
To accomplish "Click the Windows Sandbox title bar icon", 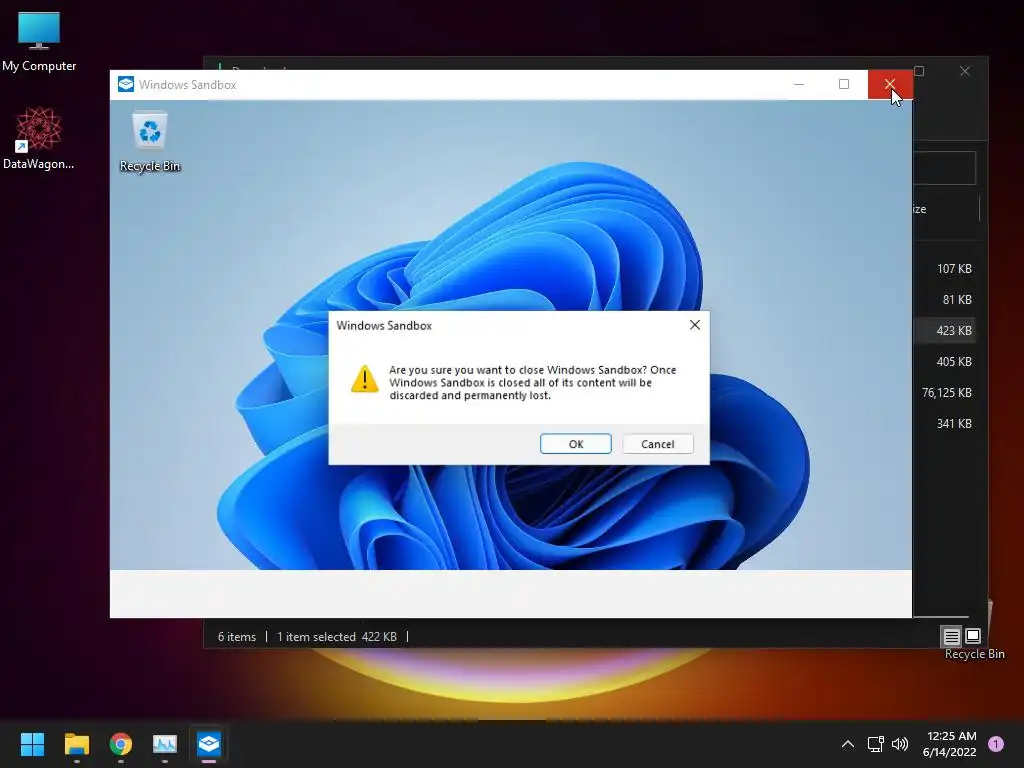I will [x=126, y=84].
